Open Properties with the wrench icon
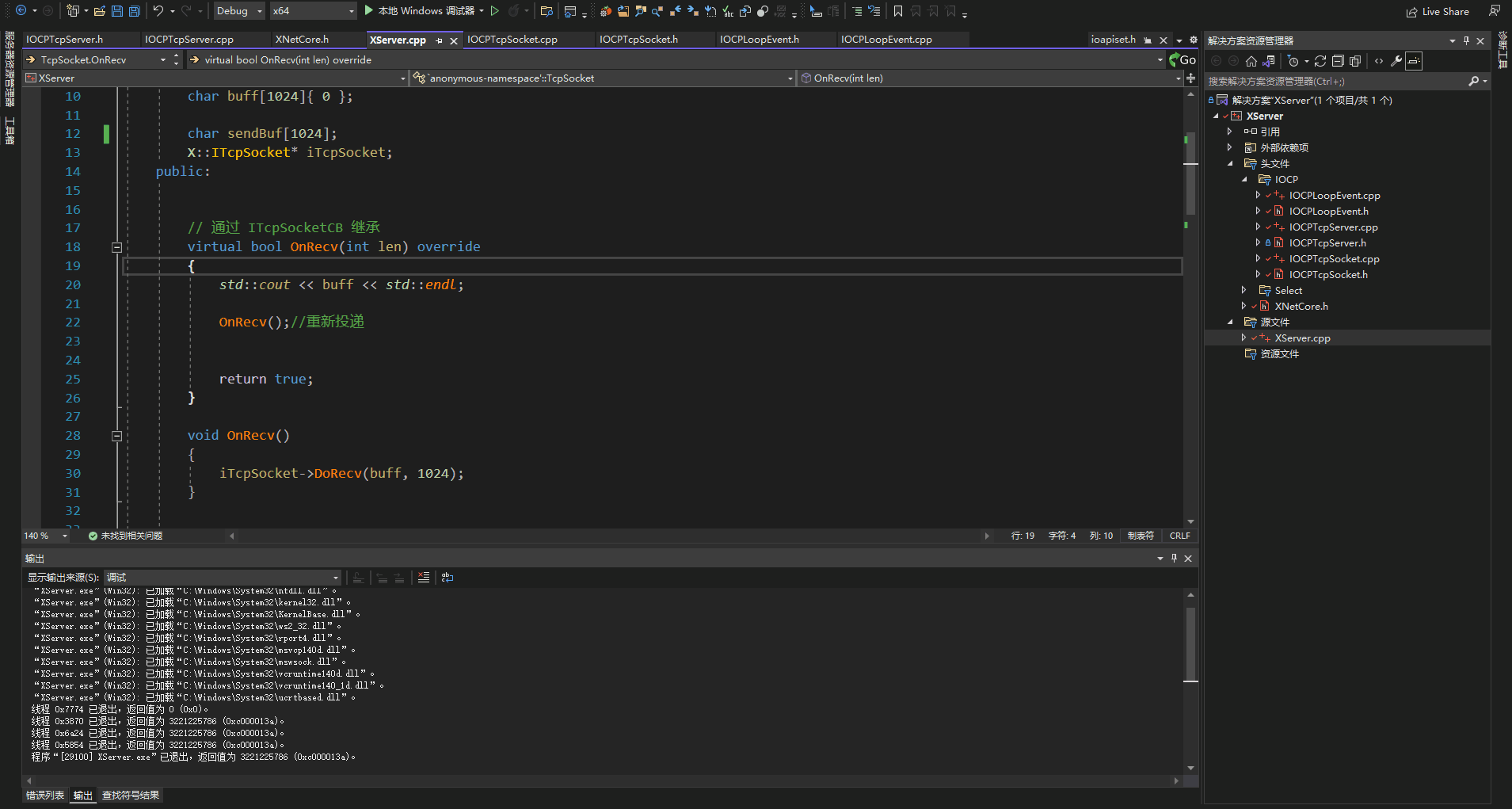 click(x=1396, y=61)
